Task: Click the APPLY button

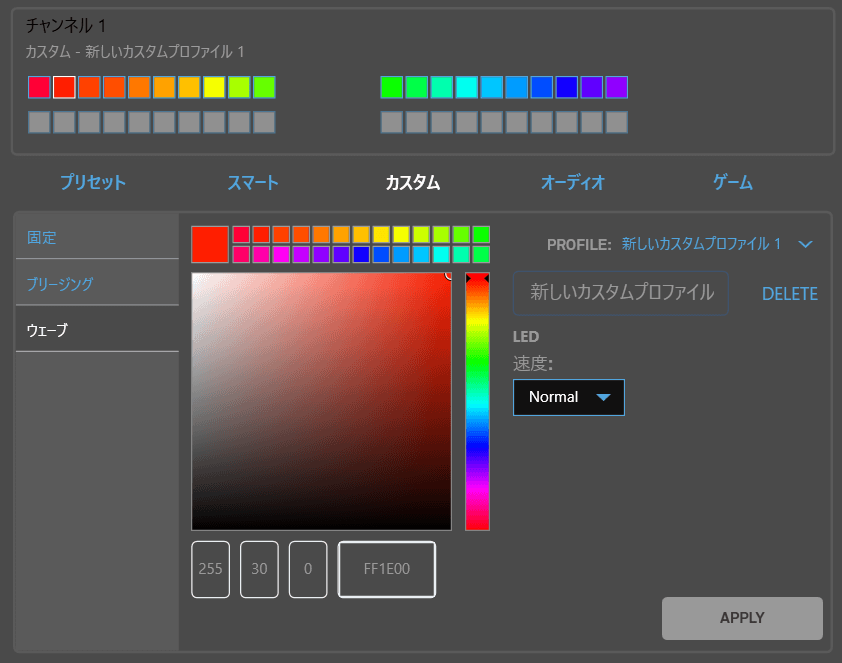Action: pos(742,618)
